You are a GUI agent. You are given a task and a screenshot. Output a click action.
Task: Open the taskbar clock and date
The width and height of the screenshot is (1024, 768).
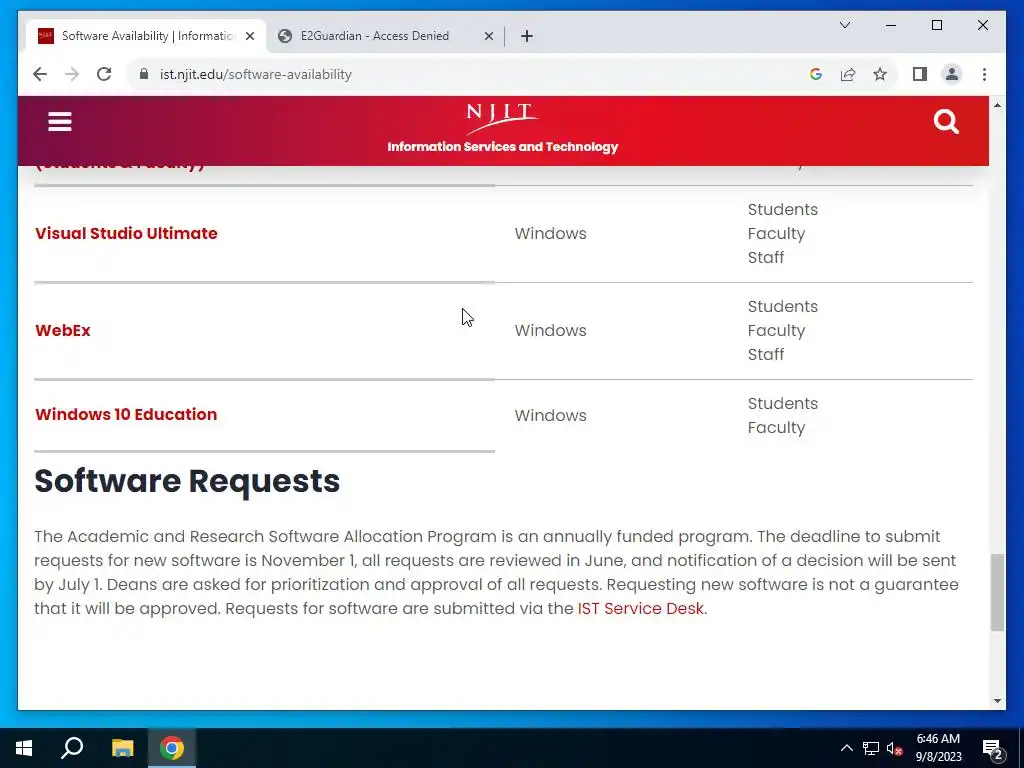[x=938, y=748]
